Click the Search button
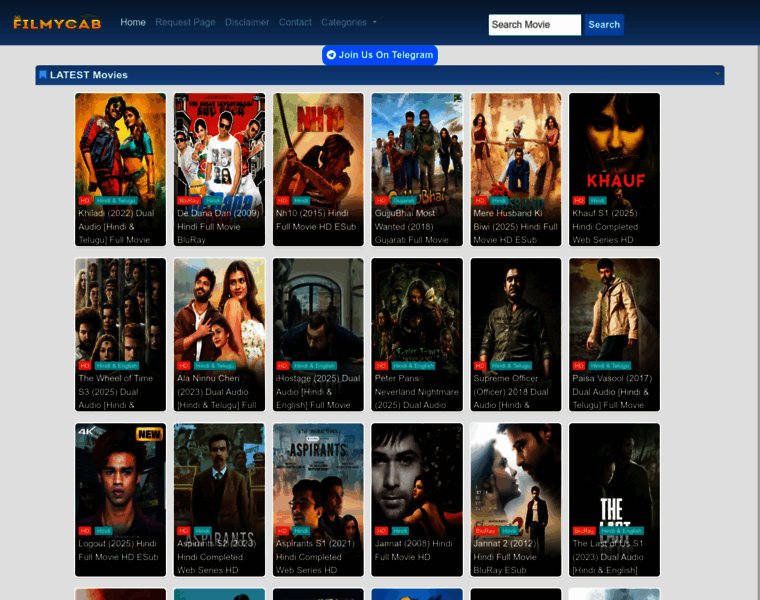 click(604, 25)
